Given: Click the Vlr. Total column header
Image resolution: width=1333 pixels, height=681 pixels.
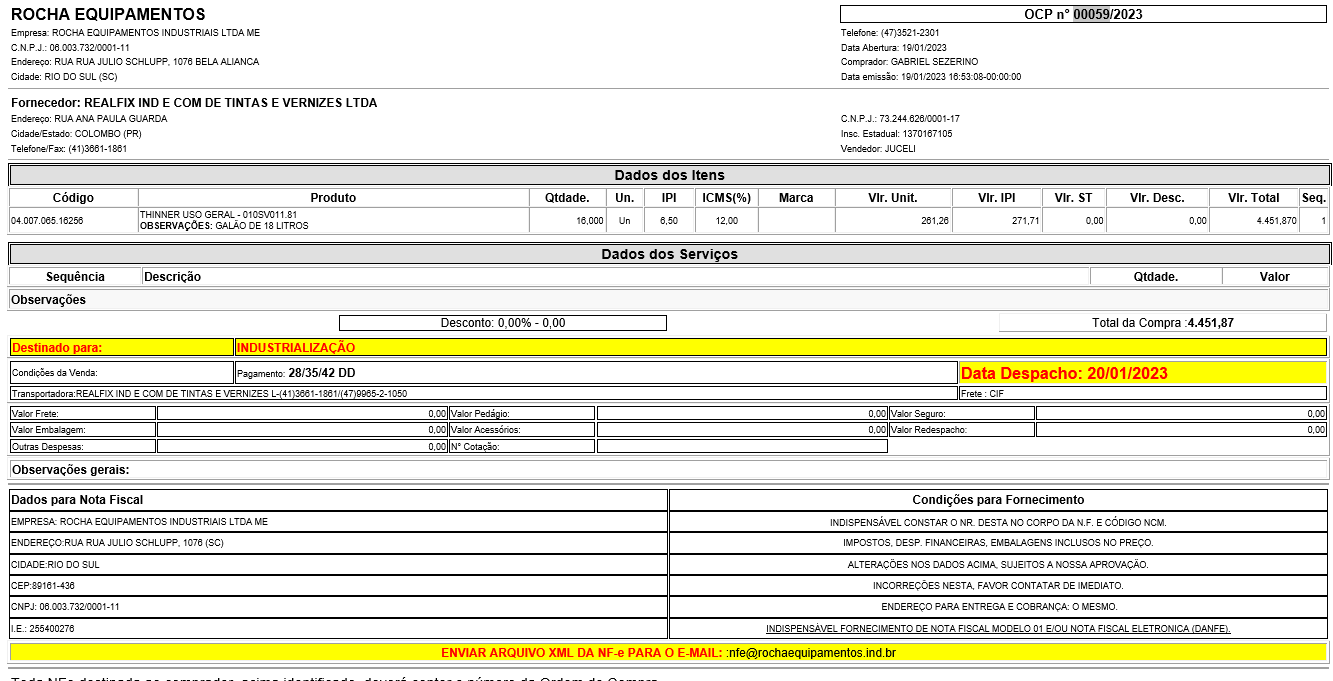Looking at the screenshot, I should coord(1254,198).
